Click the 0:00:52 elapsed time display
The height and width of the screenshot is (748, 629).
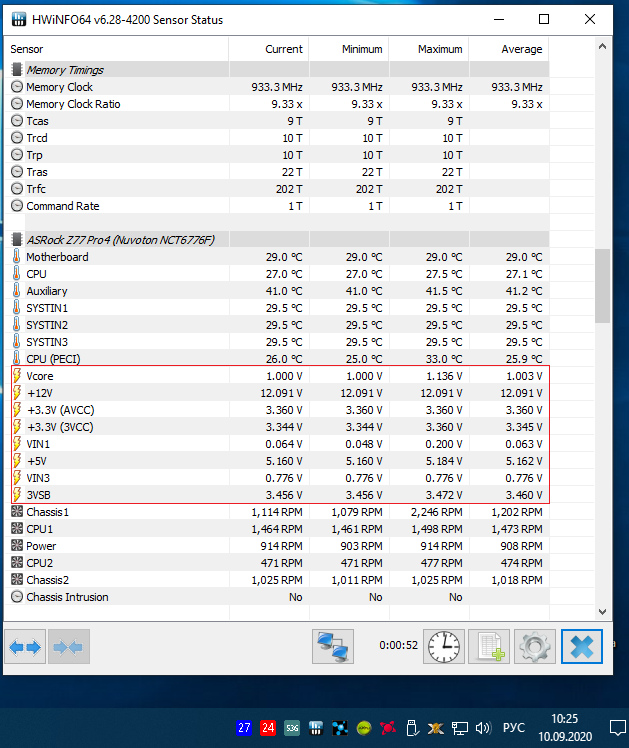pyautogui.click(x=398, y=645)
